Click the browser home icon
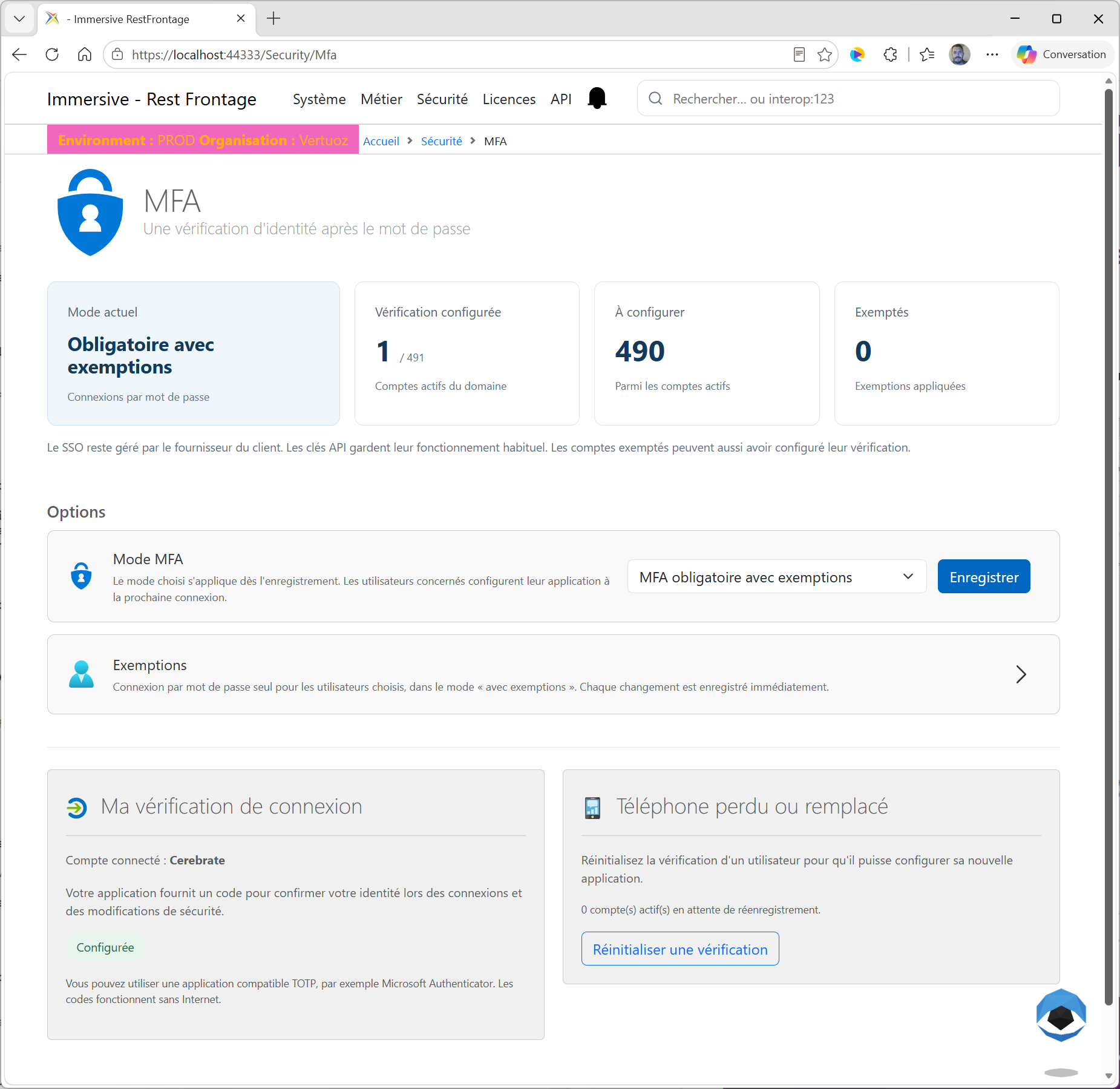1120x1089 pixels. [85, 54]
